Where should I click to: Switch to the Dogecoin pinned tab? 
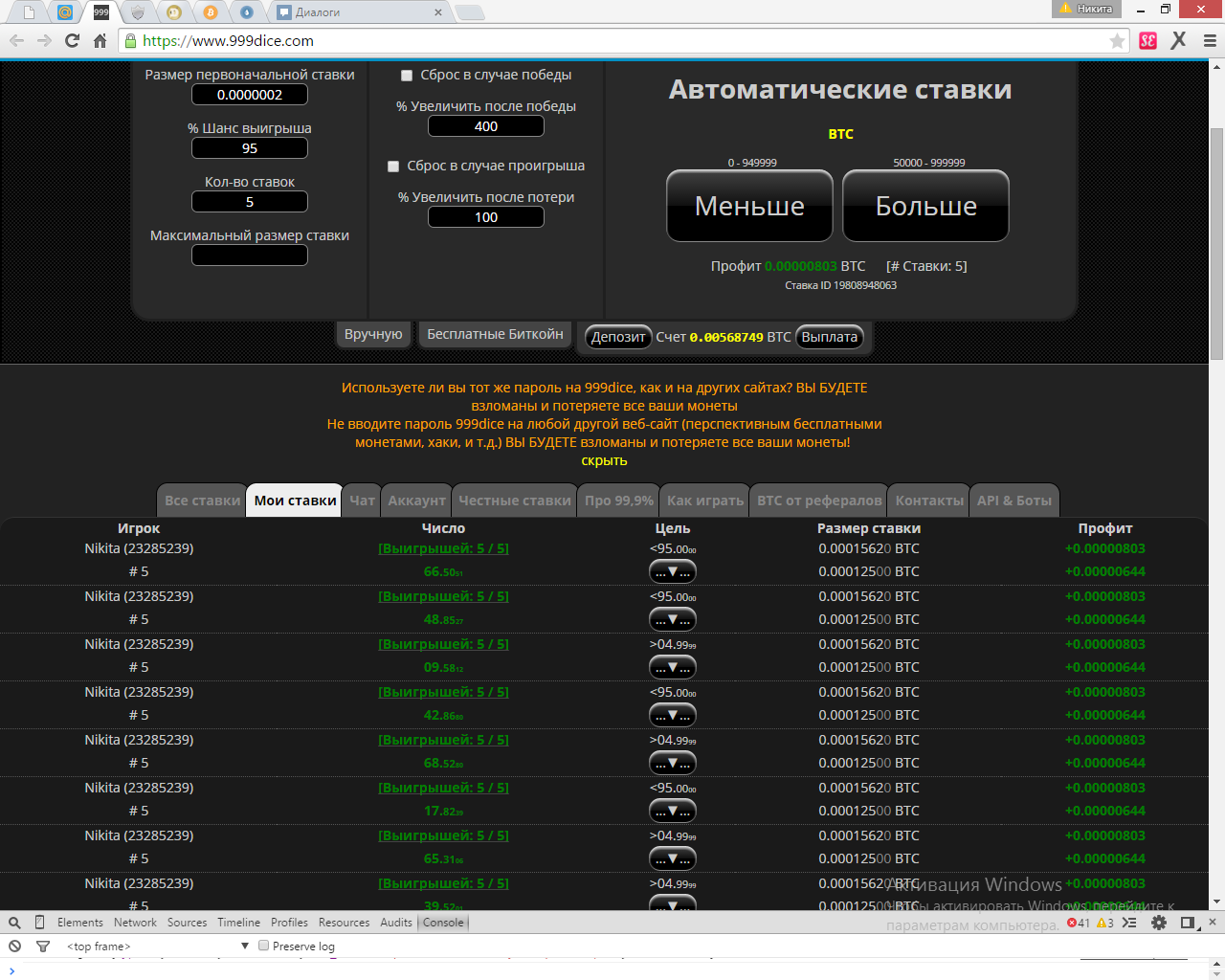[174, 12]
